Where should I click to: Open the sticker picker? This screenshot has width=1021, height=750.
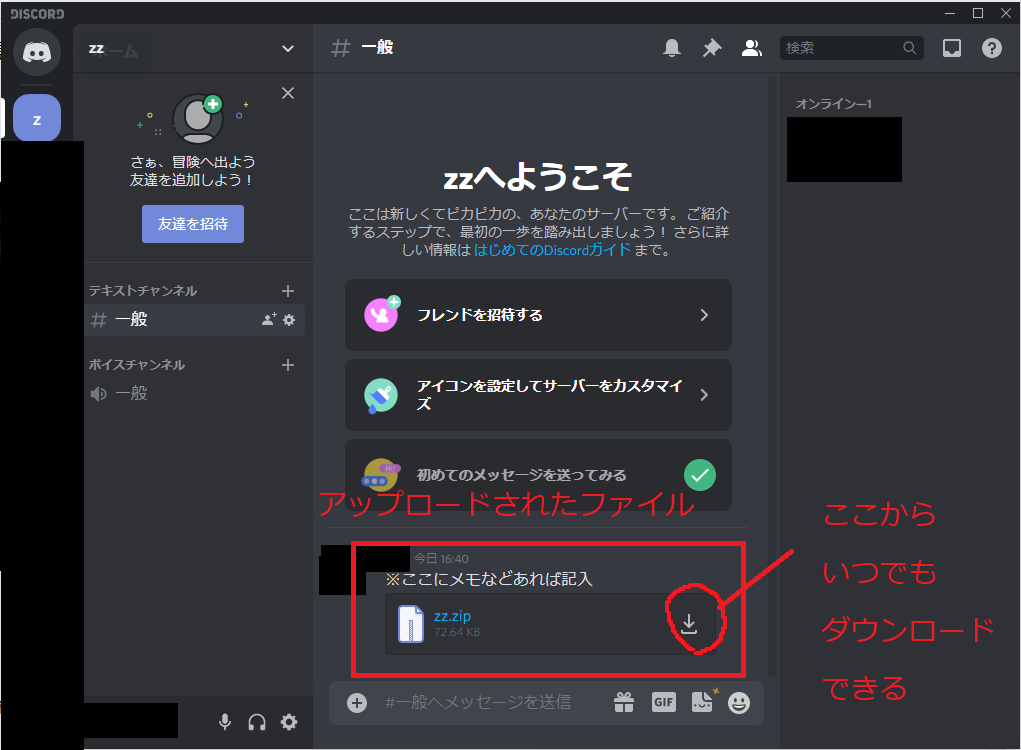point(702,702)
